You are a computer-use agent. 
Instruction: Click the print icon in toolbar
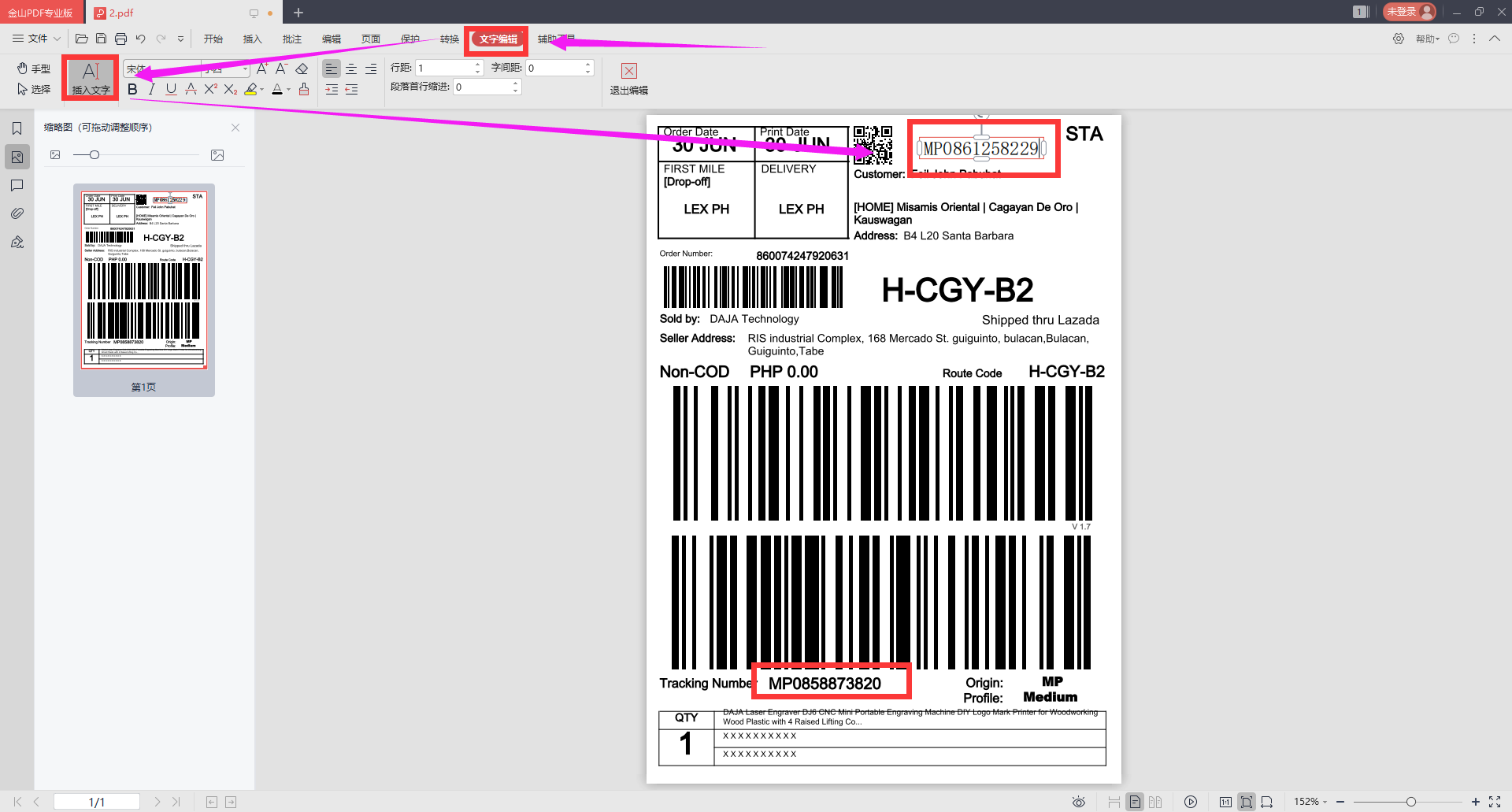pos(120,39)
